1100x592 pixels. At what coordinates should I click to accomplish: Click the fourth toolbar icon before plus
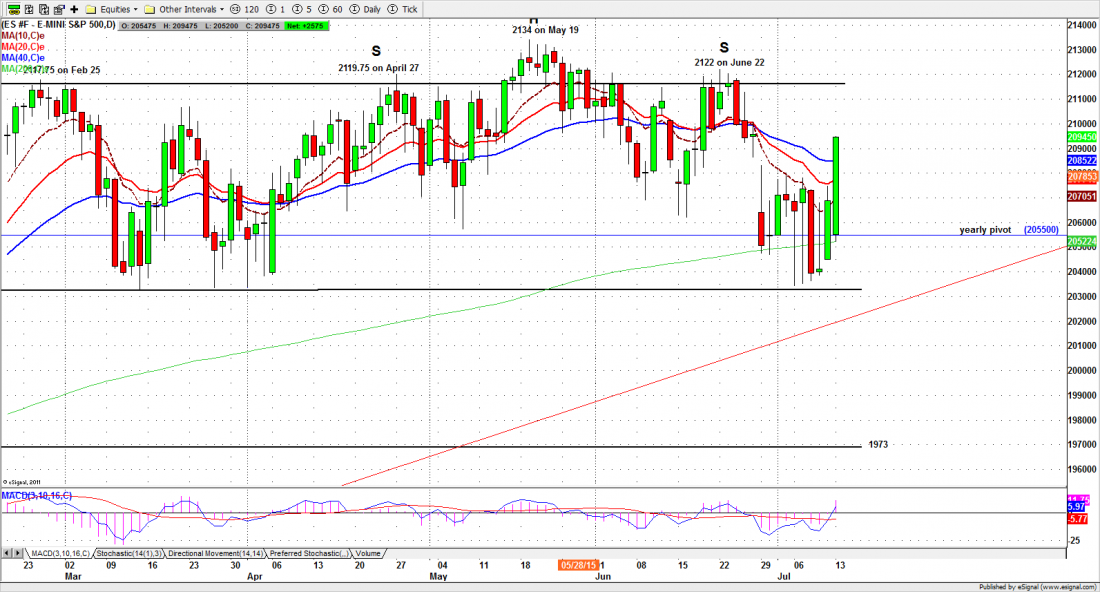pyautogui.click(x=57, y=8)
